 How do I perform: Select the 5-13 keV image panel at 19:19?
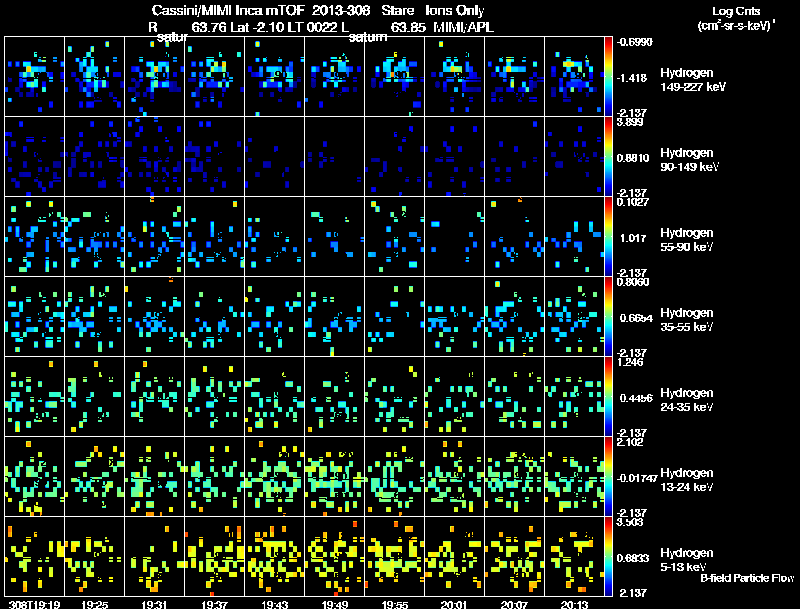click(35, 557)
